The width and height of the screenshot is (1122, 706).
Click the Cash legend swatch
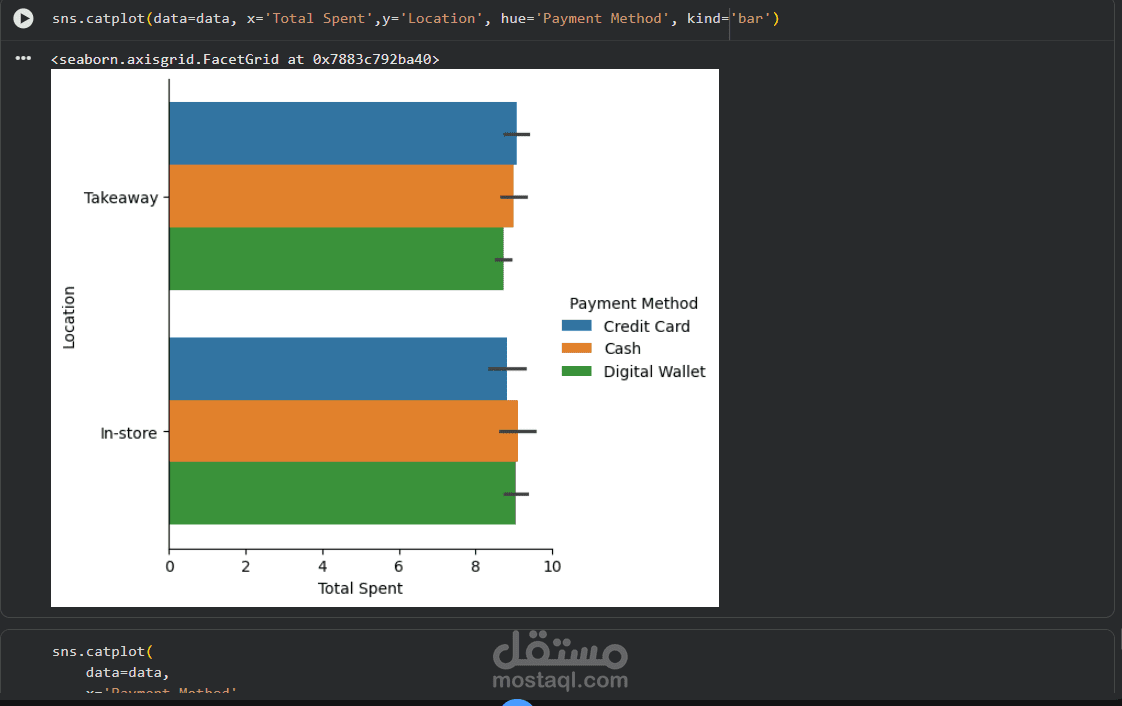577,348
